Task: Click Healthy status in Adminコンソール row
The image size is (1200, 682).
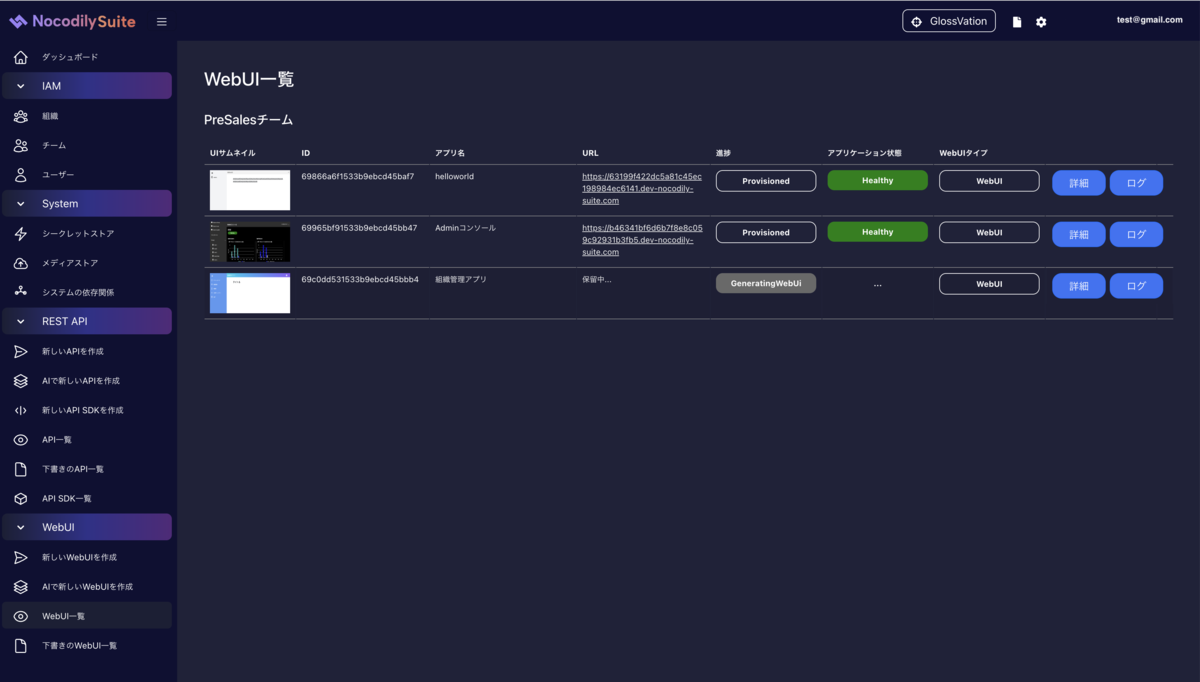Action: (877, 232)
